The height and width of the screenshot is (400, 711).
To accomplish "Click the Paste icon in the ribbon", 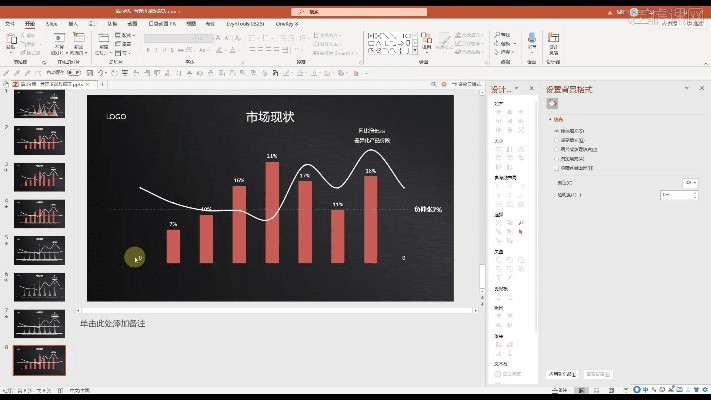I will 11,42.
